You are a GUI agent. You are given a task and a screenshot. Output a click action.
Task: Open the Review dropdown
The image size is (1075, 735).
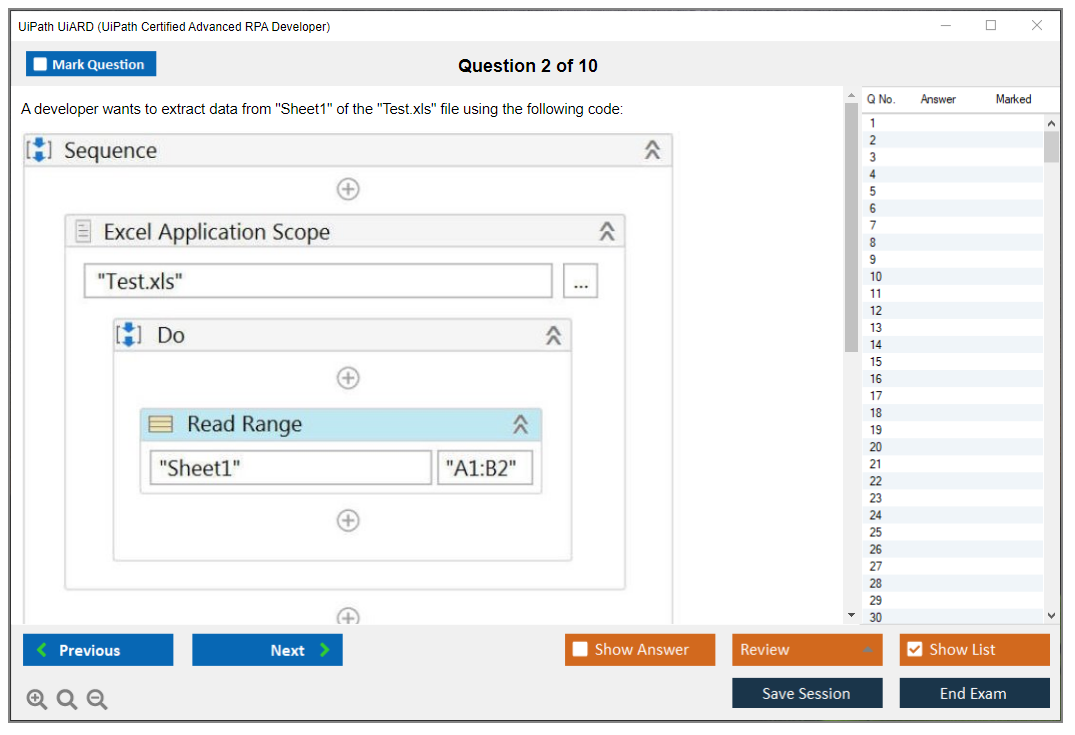tap(806, 650)
